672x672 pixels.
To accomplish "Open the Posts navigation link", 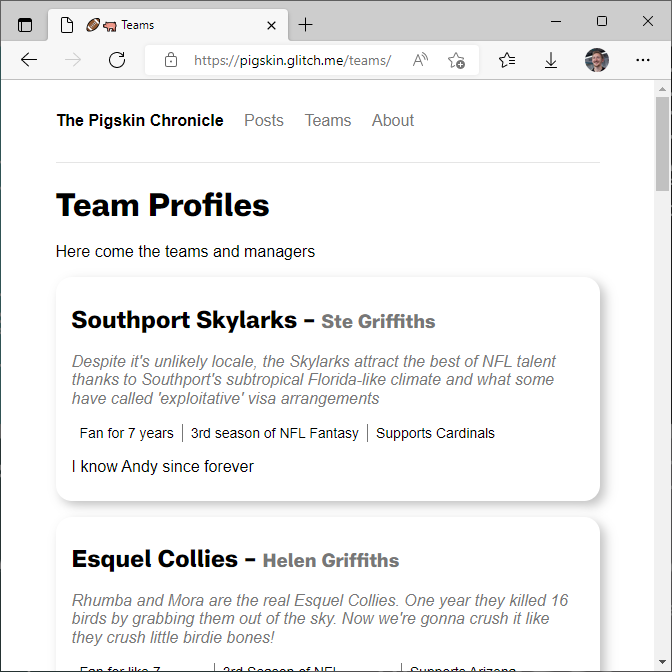I will click(x=264, y=120).
